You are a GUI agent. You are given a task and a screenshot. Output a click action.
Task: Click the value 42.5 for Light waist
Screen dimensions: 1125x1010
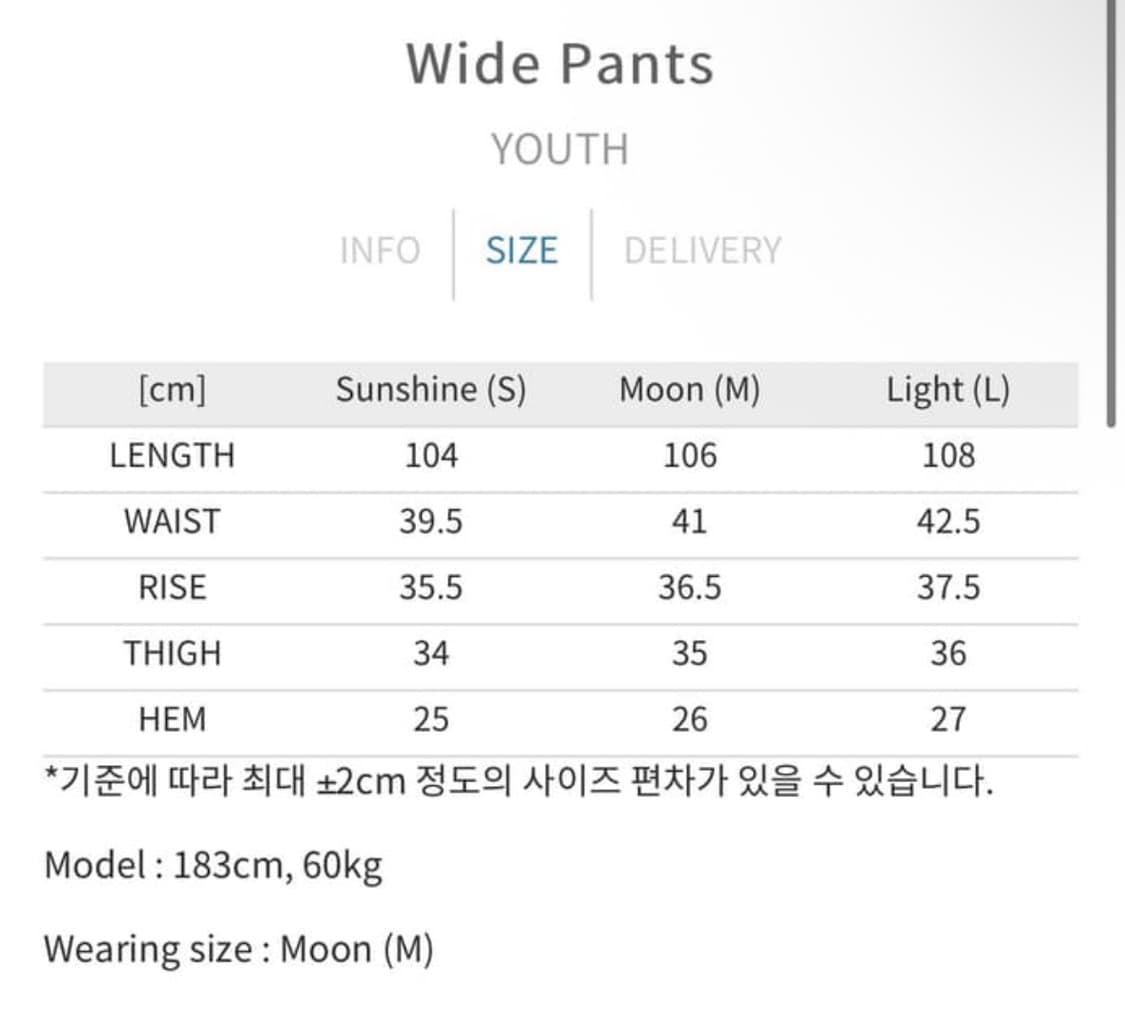tap(947, 521)
